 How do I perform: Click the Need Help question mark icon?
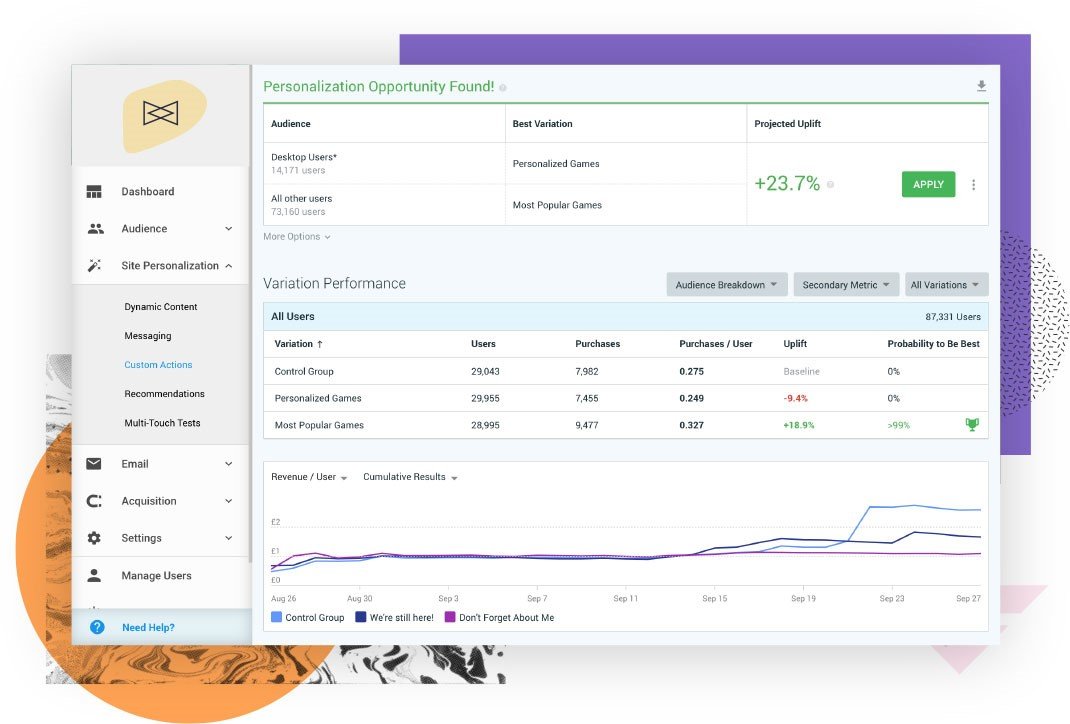97,627
